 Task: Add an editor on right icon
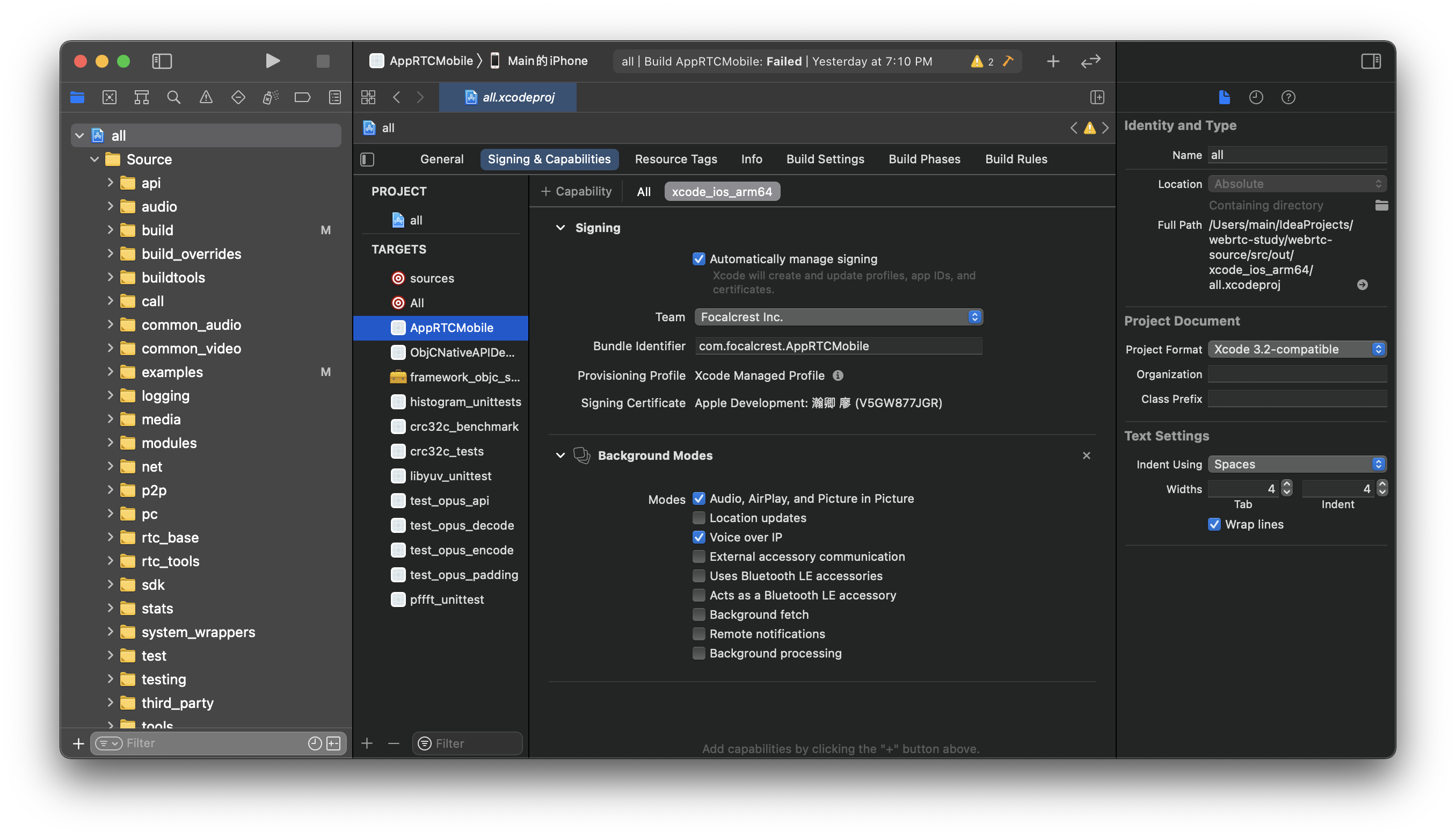pos(1097,97)
